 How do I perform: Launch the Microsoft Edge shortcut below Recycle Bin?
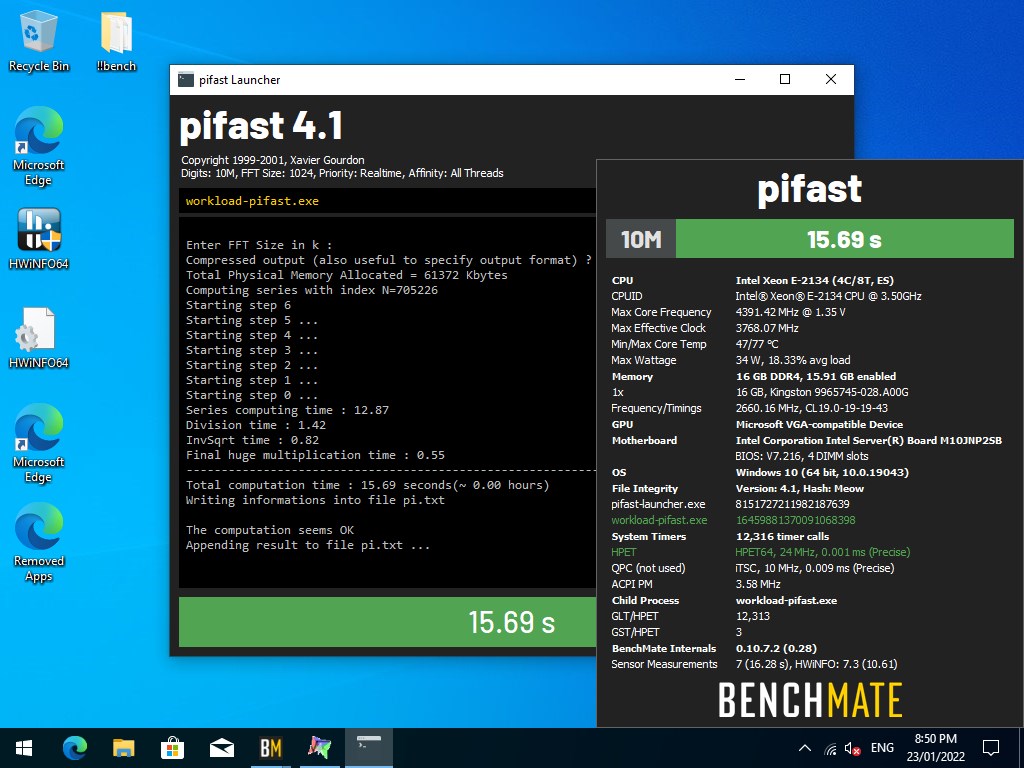pyautogui.click(x=39, y=146)
